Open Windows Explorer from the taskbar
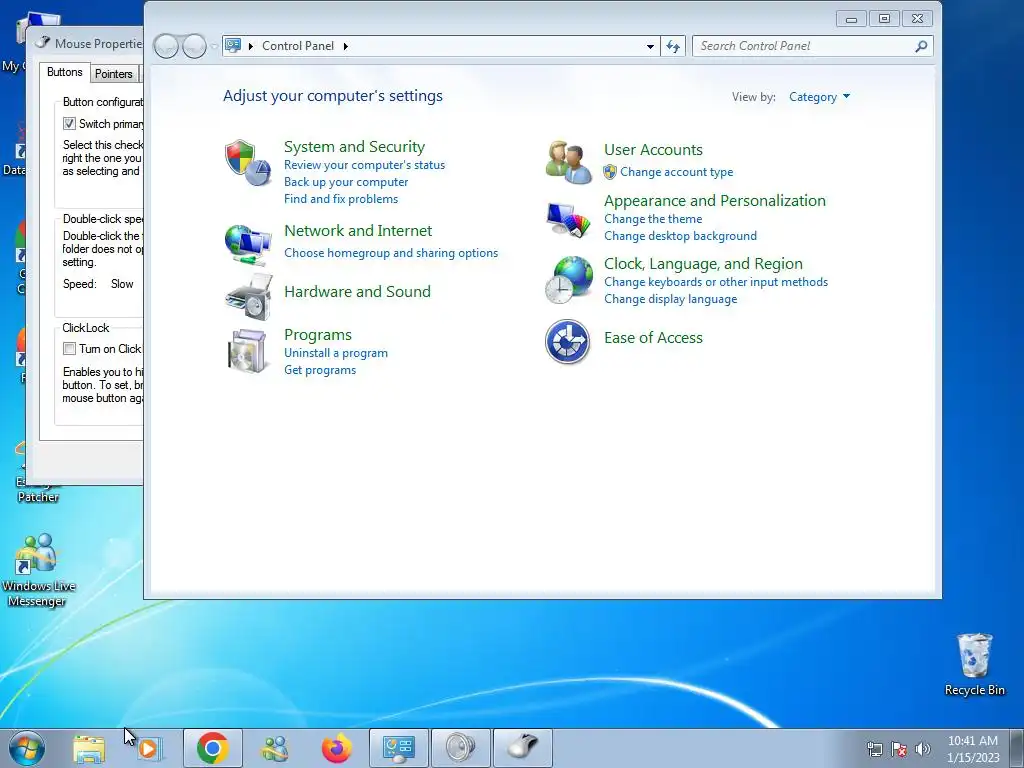This screenshot has height=768, width=1024. [89, 748]
